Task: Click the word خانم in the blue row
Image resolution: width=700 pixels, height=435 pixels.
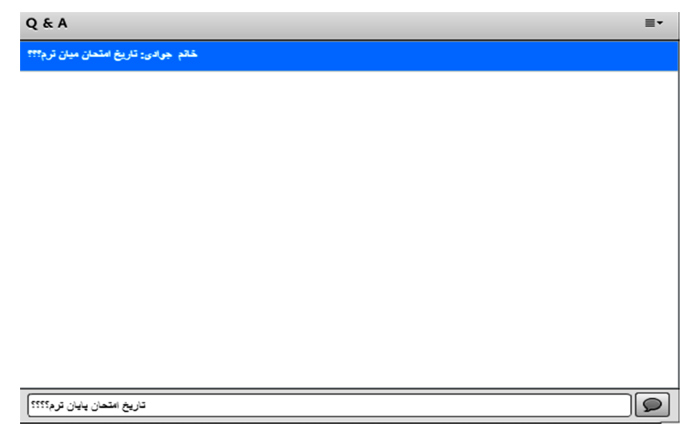Action: click(188, 54)
